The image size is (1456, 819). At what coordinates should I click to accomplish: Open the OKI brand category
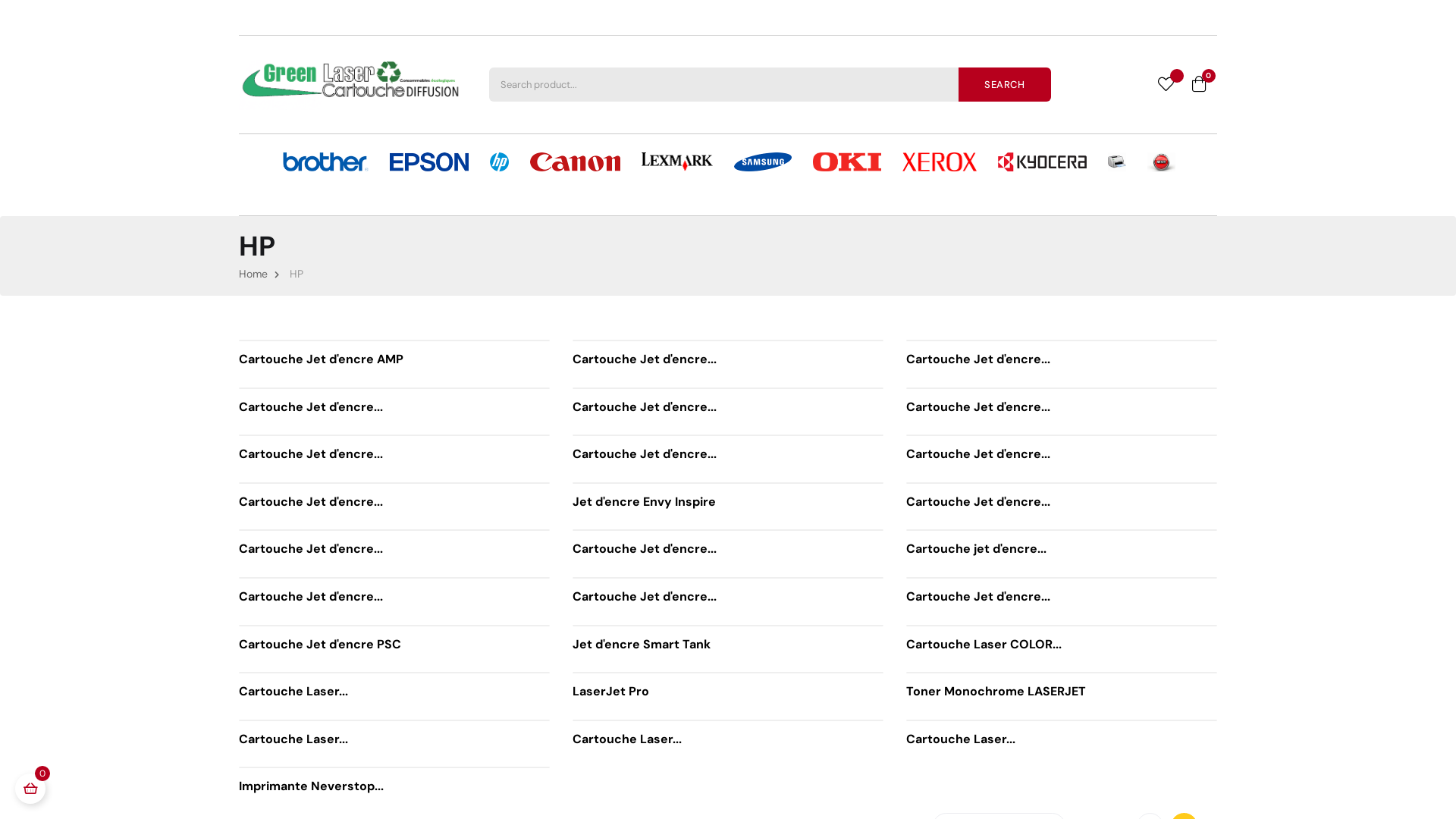(x=846, y=162)
